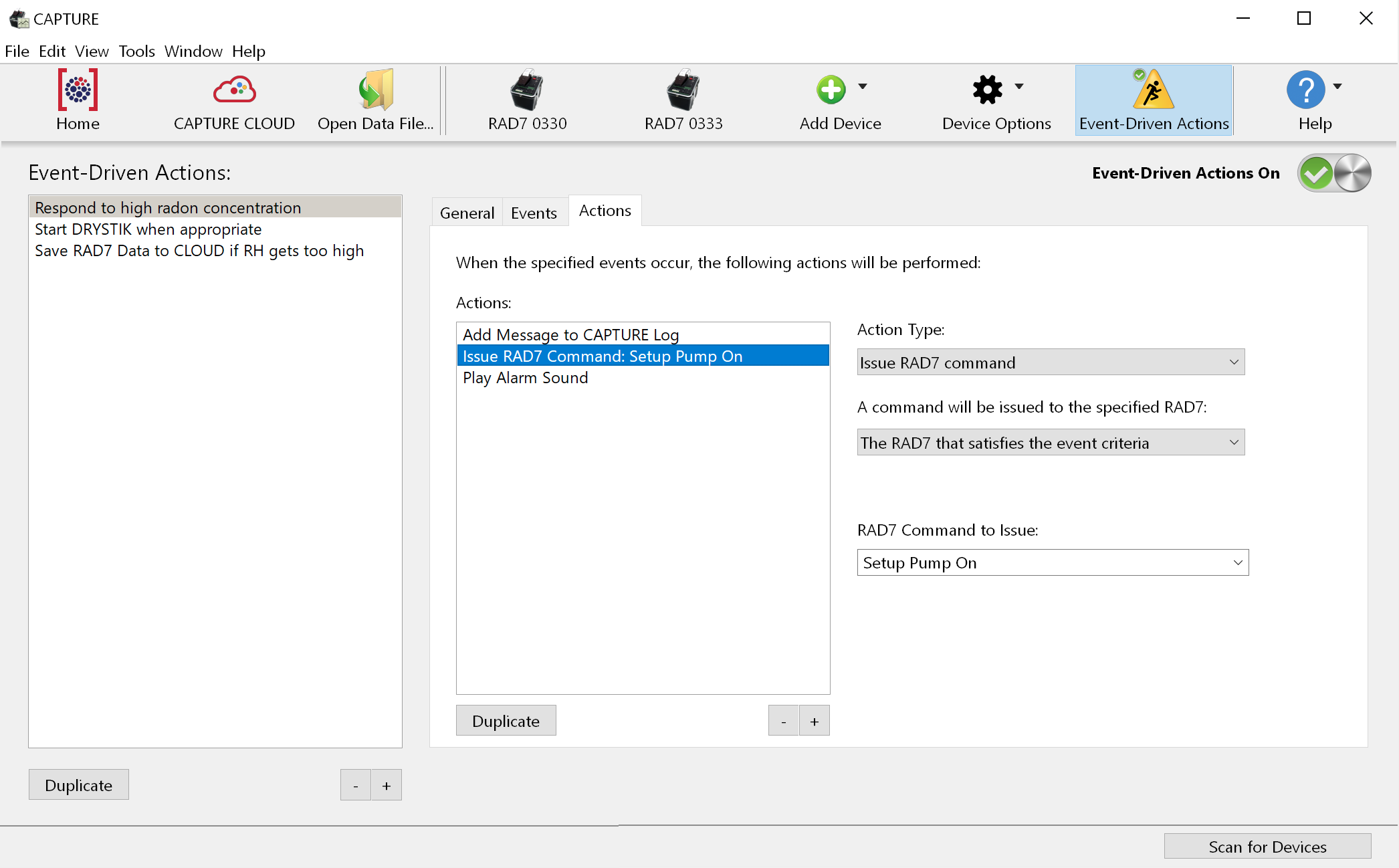The width and height of the screenshot is (1399, 868).
Task: Select the RAD7 0330 device icon
Action: [x=527, y=90]
